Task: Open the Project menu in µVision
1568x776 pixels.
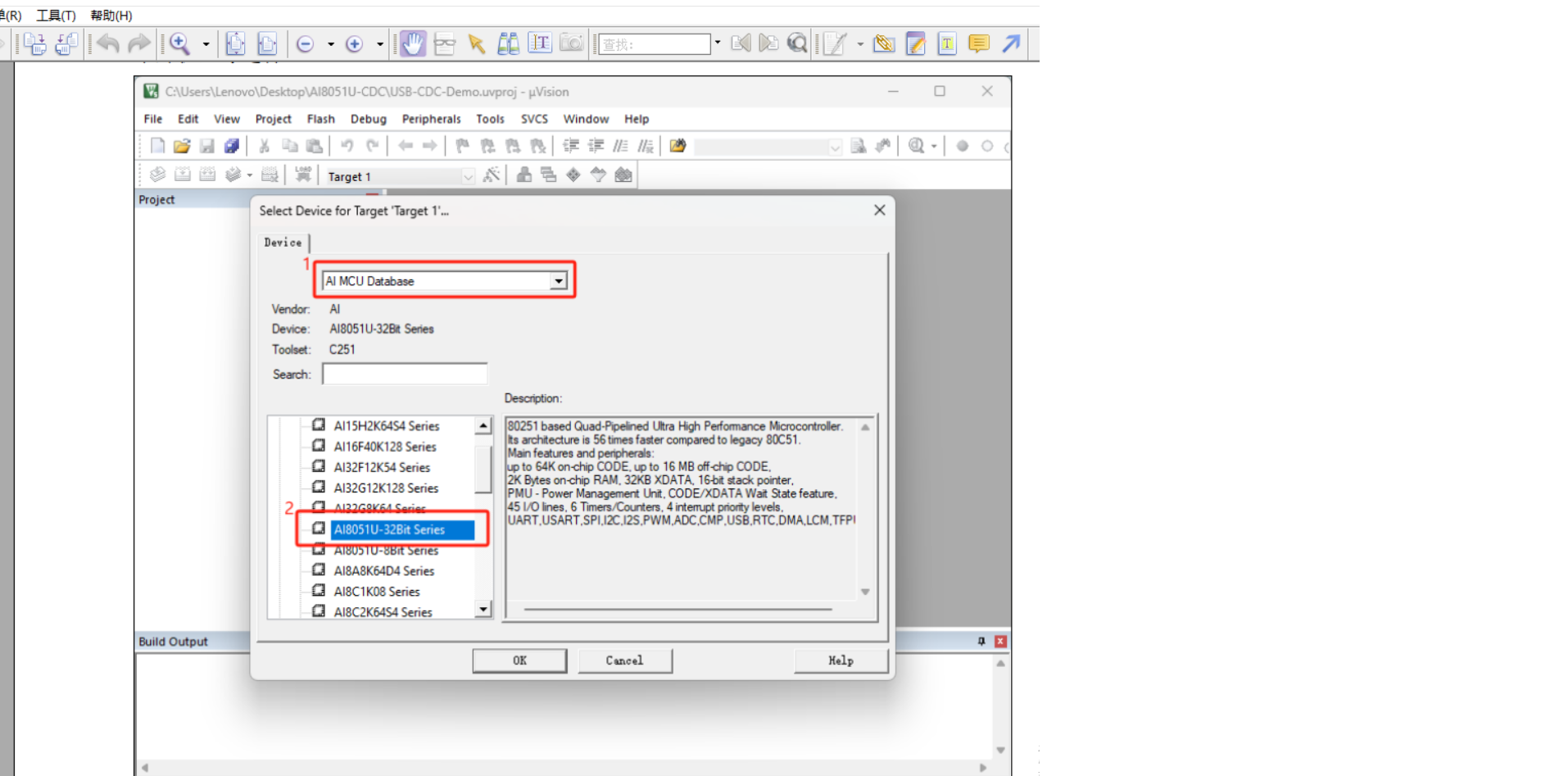Action: (x=273, y=119)
